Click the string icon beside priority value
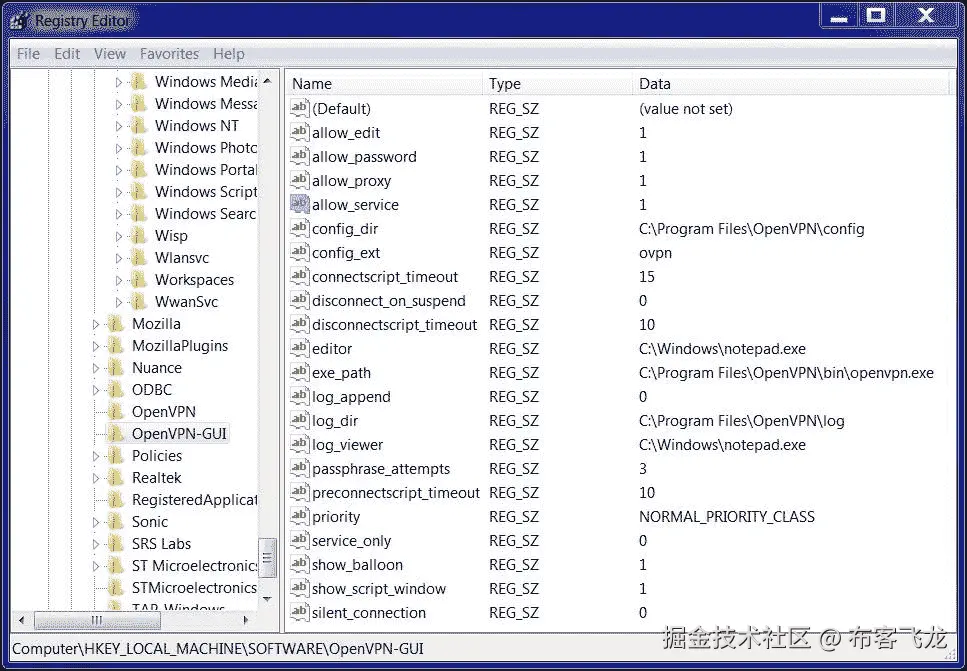The height and width of the screenshot is (671, 967). [300, 516]
